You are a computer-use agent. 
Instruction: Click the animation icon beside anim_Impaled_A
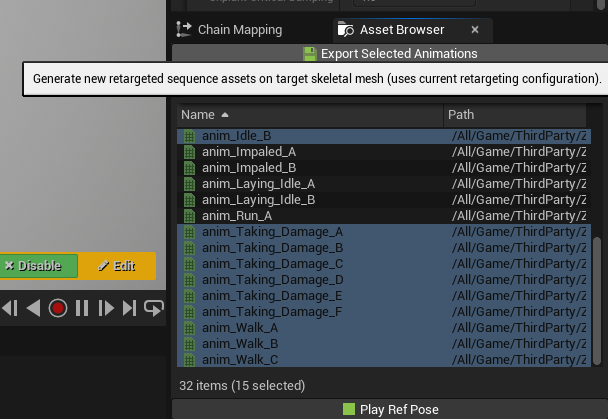click(189, 152)
